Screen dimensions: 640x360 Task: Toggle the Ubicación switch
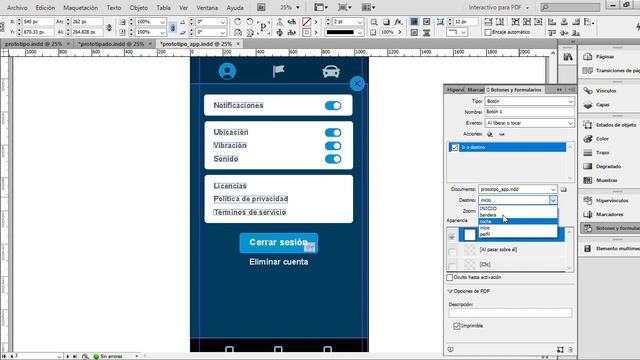pyautogui.click(x=333, y=133)
